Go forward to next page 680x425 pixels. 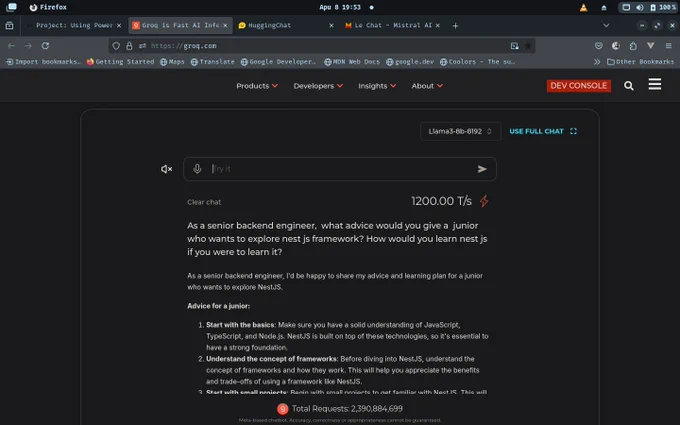(x=28, y=46)
